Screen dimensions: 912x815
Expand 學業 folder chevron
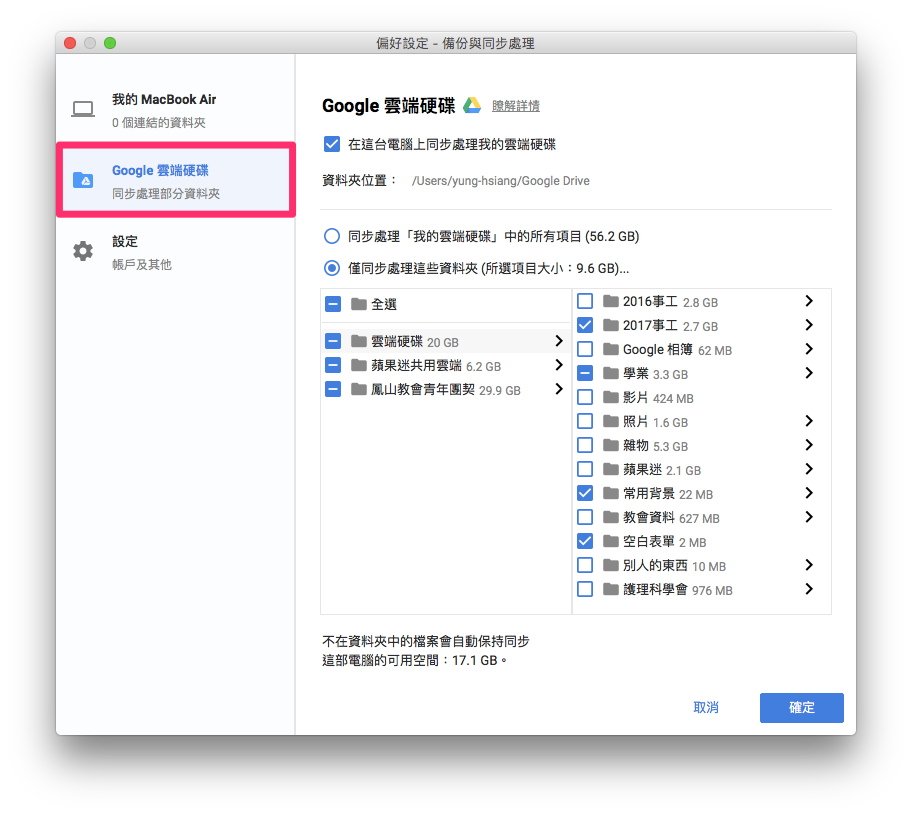809,373
